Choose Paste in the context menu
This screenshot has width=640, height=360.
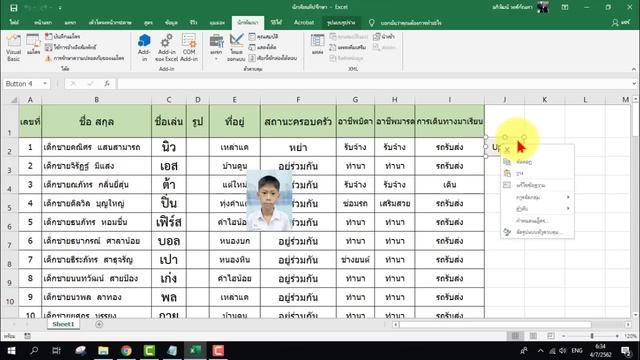pos(537,173)
